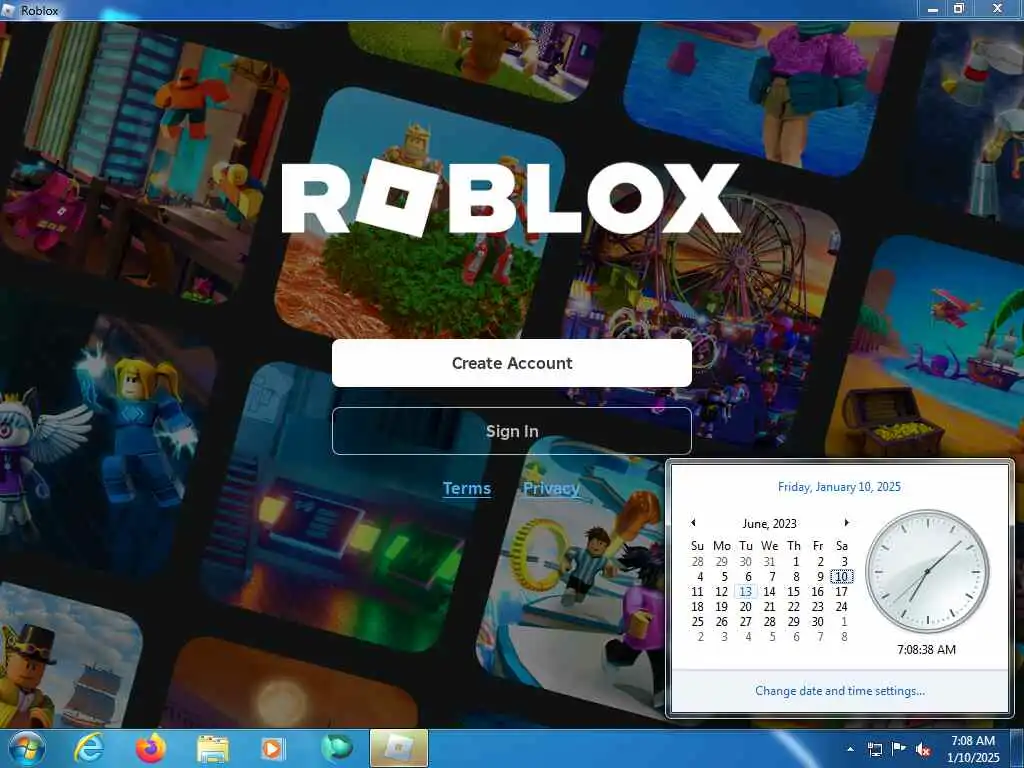Screen dimensions: 1024x768
Task: Go to next month in calendar
Action: tap(846, 522)
